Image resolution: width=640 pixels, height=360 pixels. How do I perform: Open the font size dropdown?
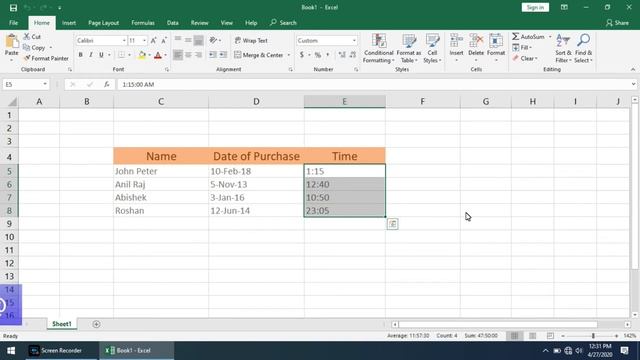144,41
